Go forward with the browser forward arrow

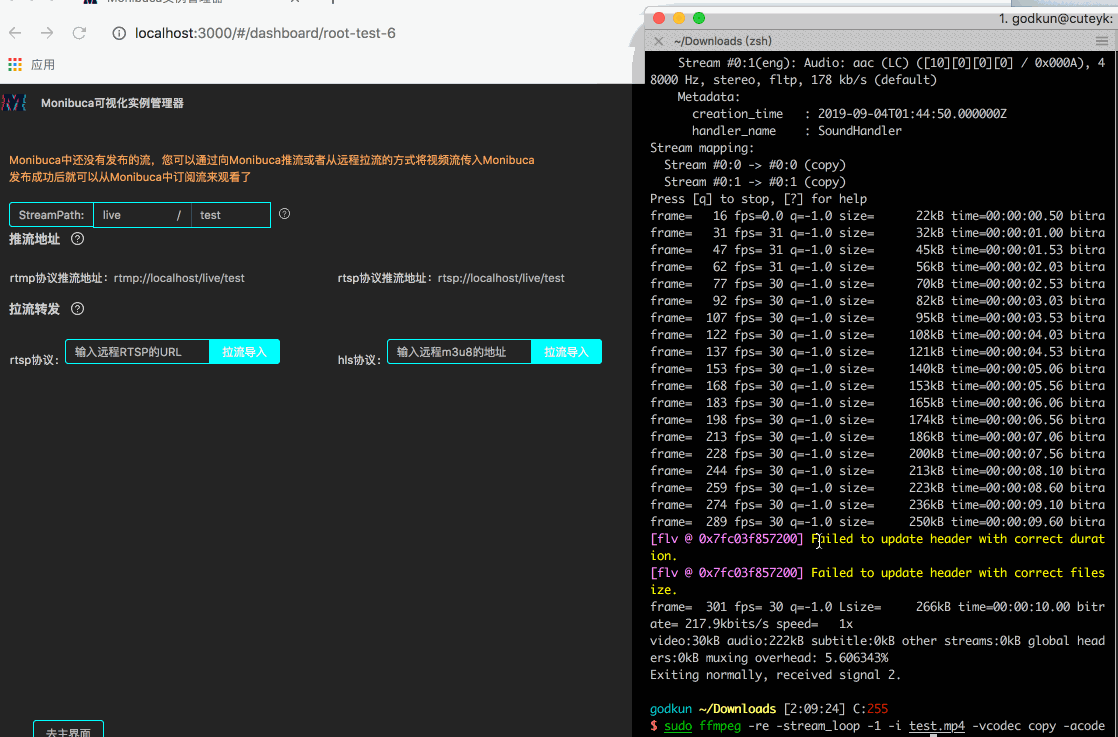(x=47, y=33)
